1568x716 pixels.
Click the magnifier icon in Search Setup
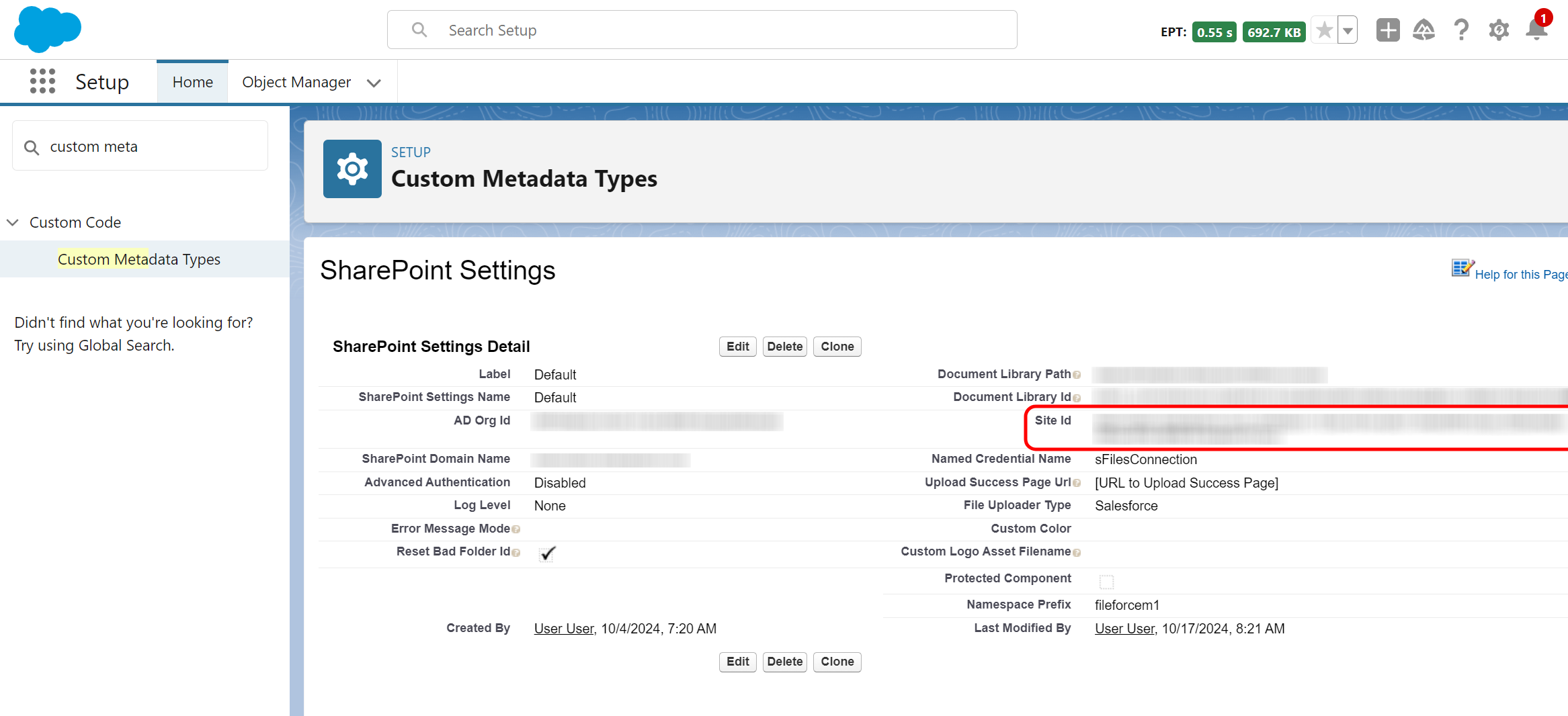(419, 30)
